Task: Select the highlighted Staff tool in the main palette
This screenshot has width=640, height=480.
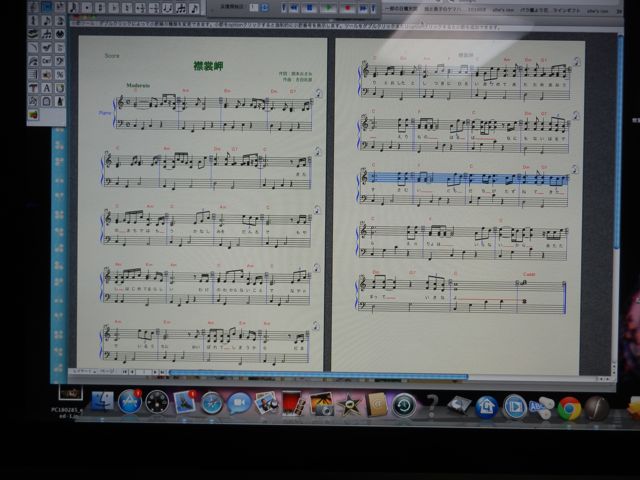Action: [x=47, y=7]
